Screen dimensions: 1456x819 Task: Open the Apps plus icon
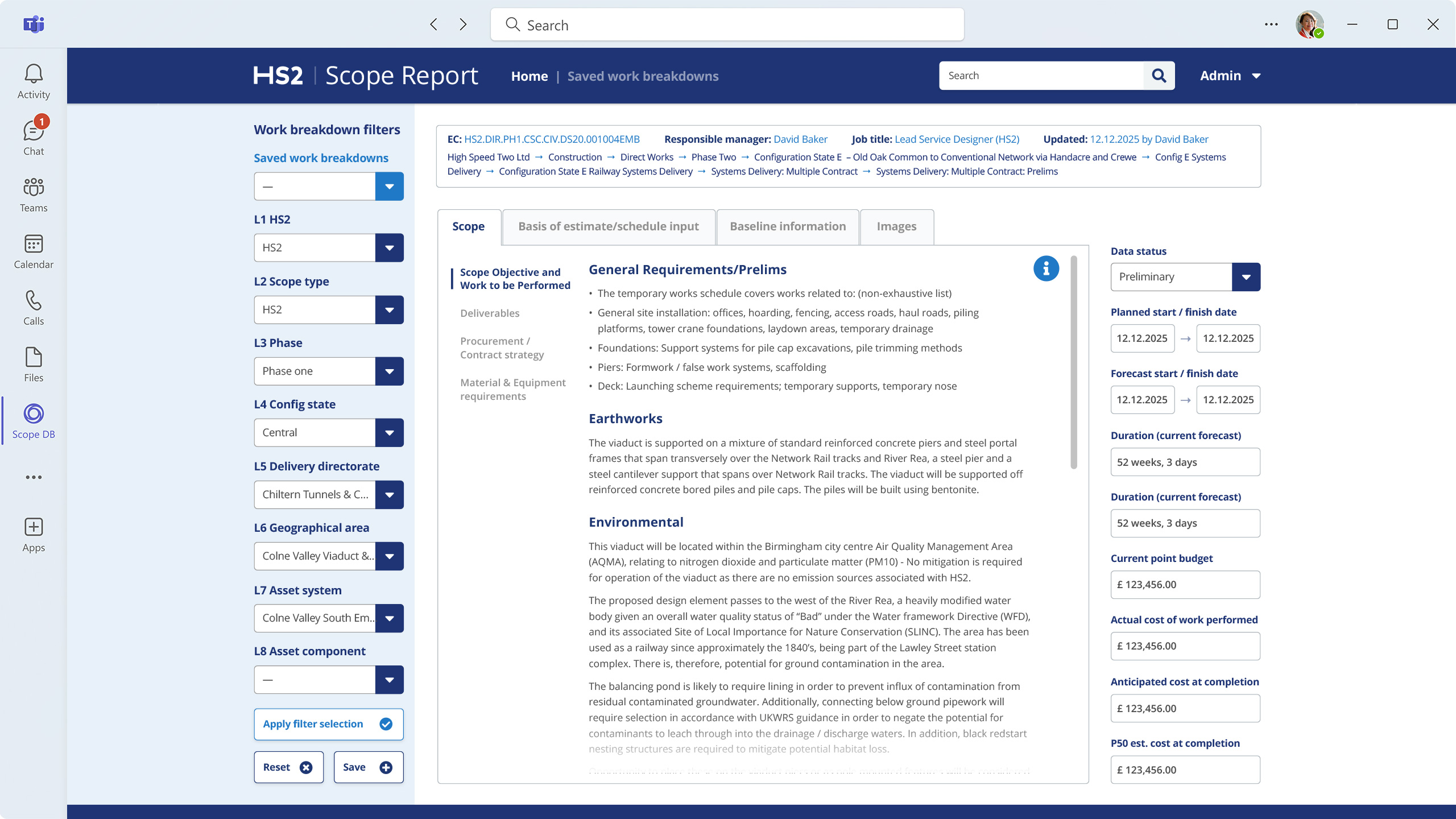point(34,535)
